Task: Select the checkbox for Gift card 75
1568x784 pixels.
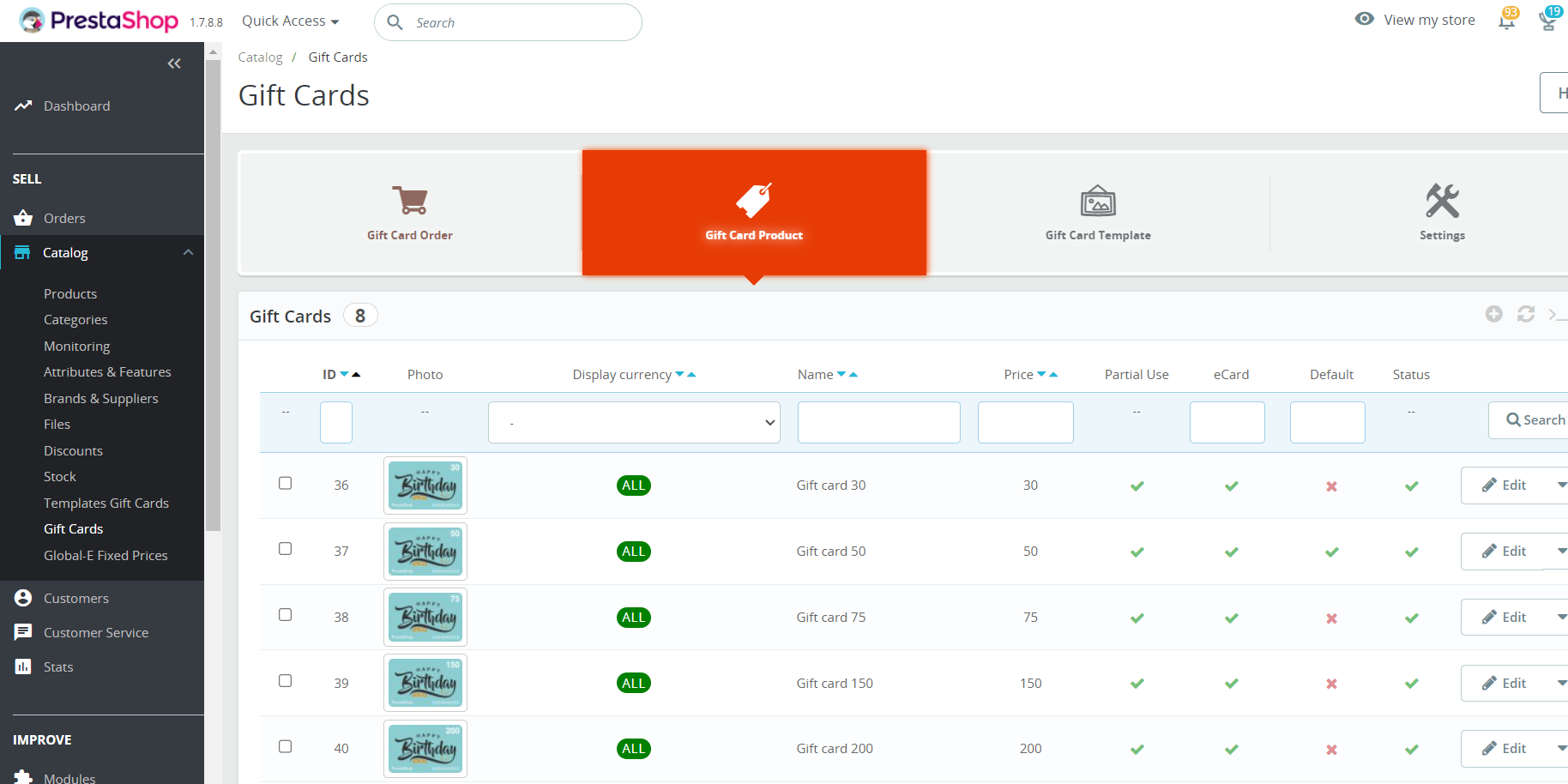Action: click(x=286, y=615)
